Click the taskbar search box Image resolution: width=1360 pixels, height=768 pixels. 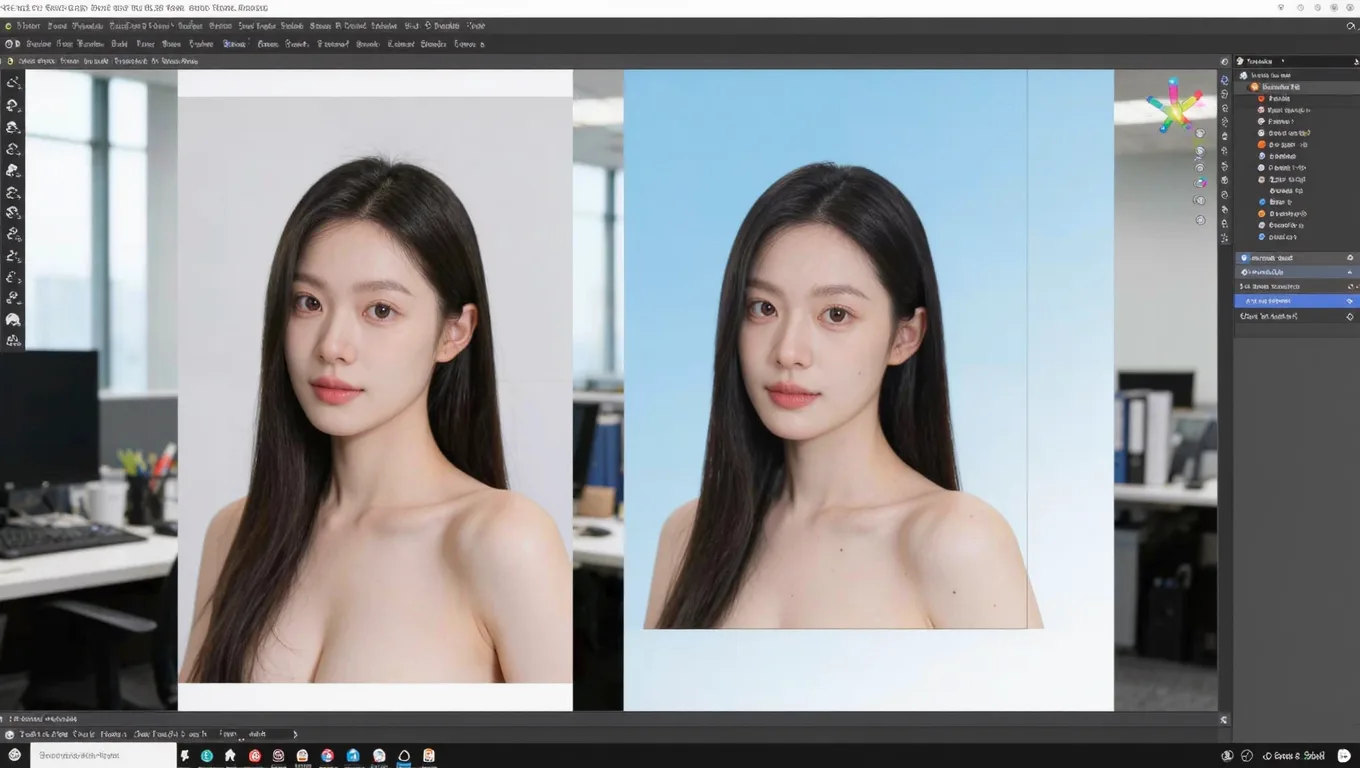tap(103, 756)
